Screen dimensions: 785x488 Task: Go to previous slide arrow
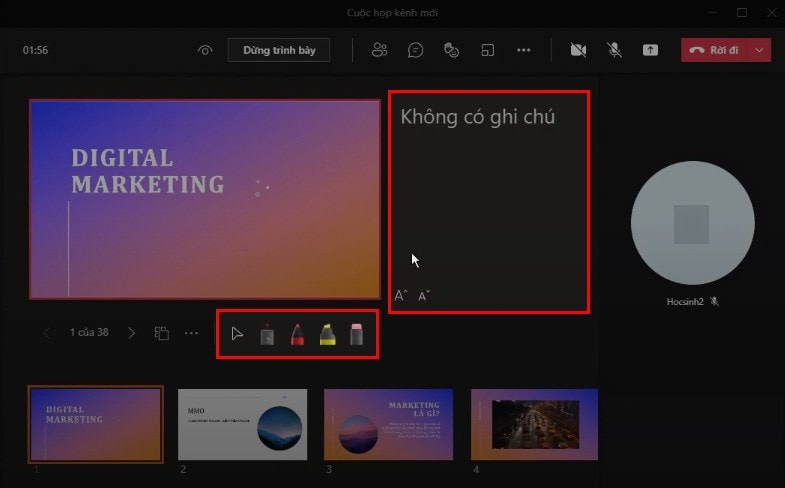click(46, 333)
